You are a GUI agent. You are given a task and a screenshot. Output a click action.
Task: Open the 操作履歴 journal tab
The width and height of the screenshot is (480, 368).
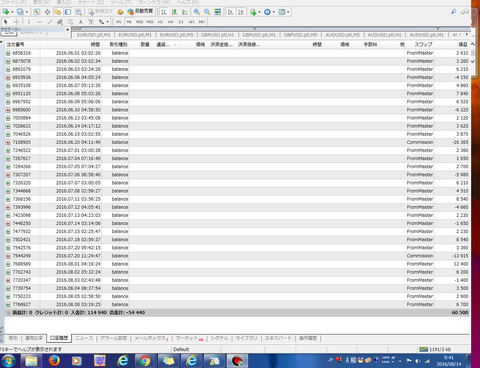[x=308, y=338]
